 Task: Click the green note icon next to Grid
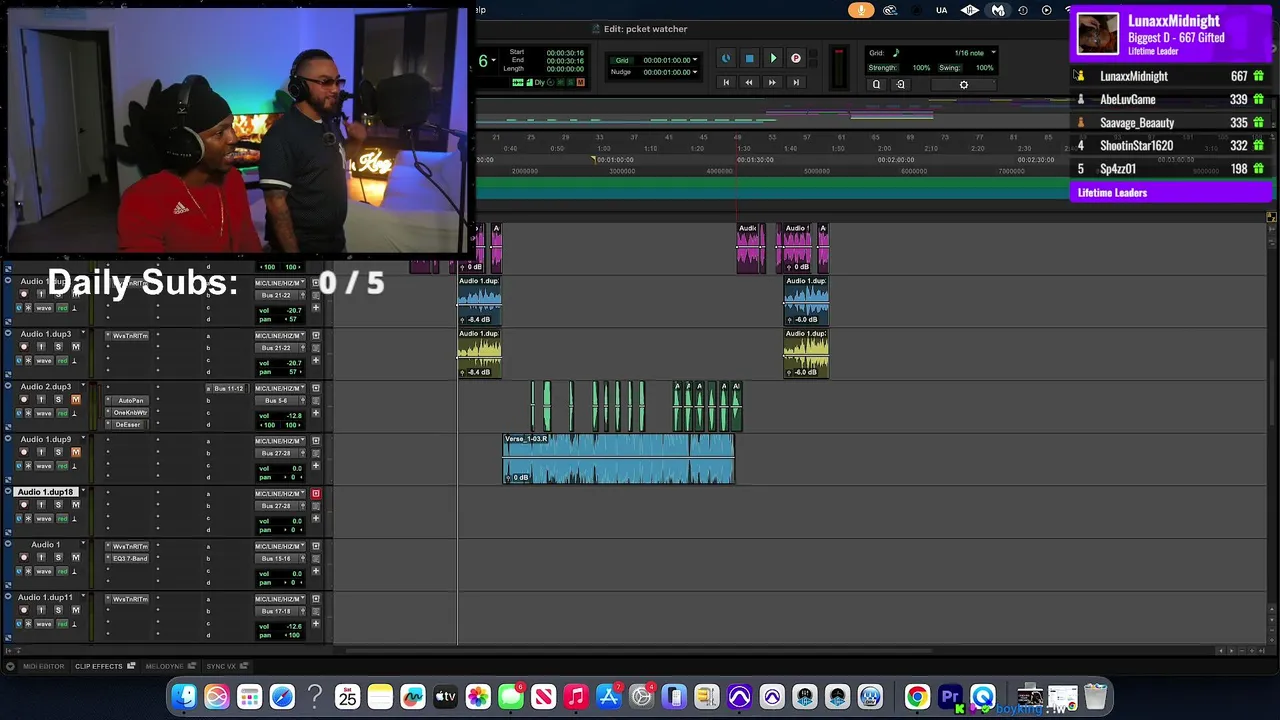(896, 53)
